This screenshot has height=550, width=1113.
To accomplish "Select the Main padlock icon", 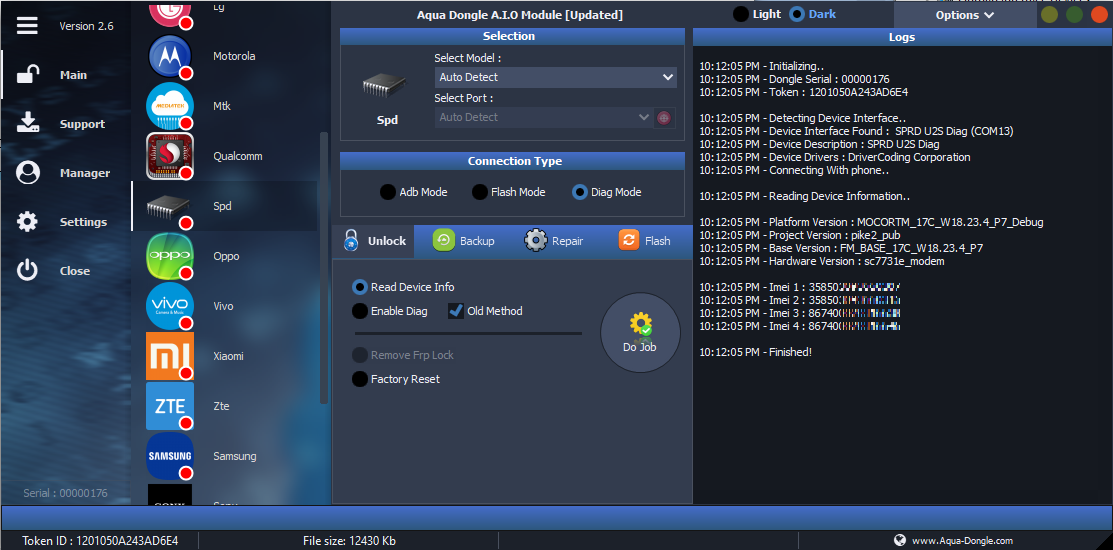I will (28, 74).
